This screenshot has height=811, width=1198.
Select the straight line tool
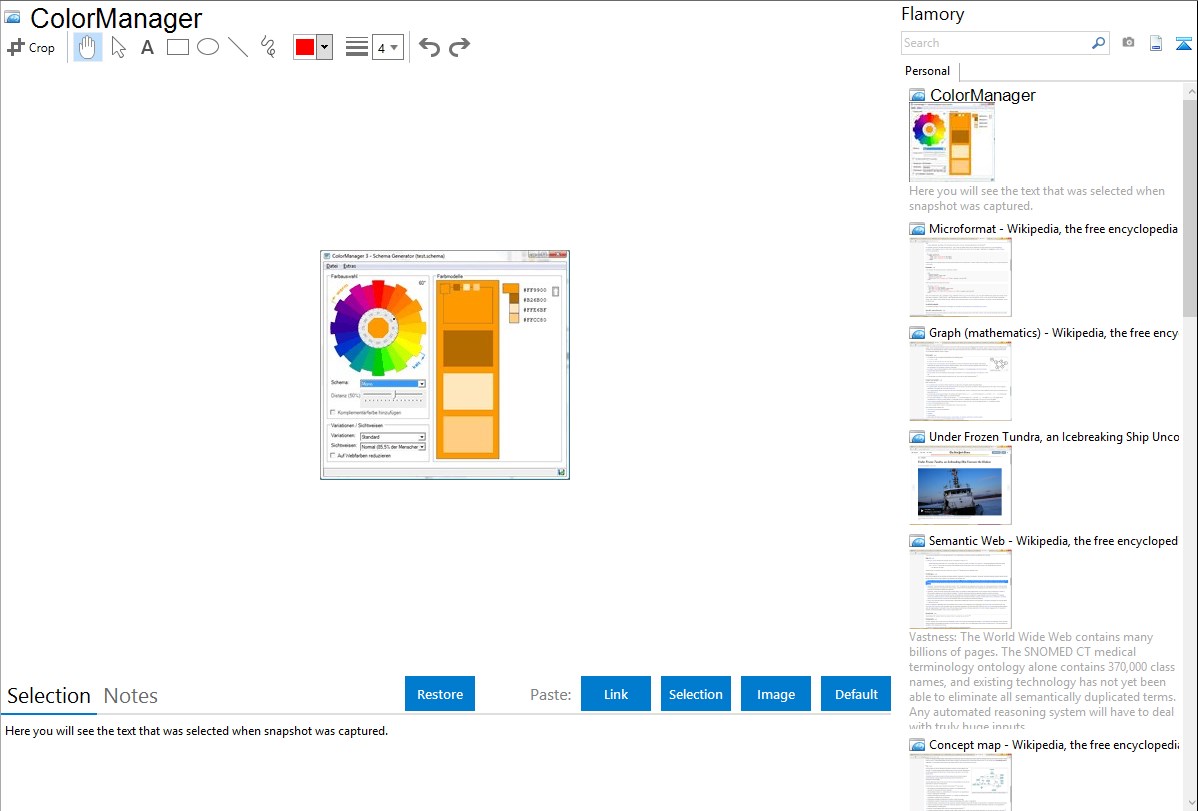[x=238, y=47]
